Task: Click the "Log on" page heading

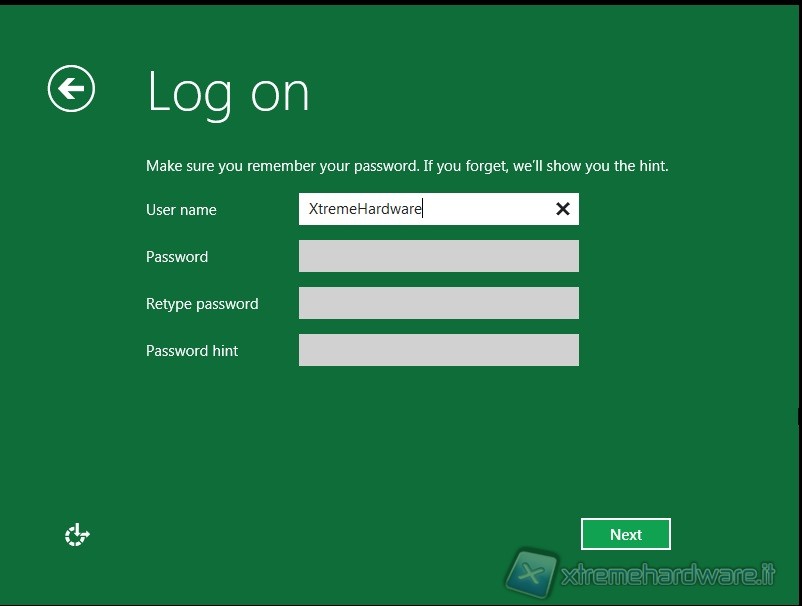Action: coord(228,92)
